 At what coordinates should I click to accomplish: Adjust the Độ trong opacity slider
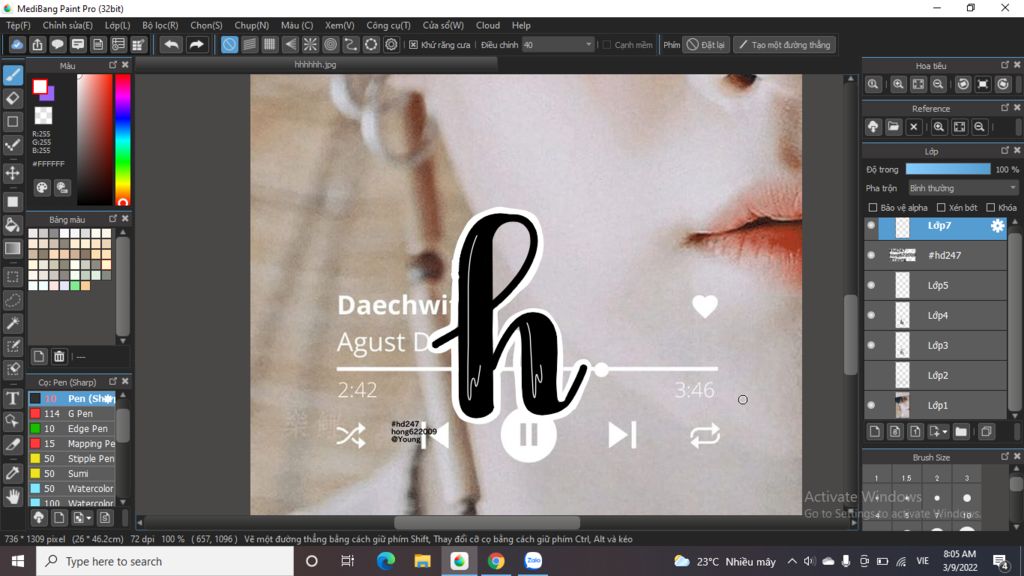point(948,169)
